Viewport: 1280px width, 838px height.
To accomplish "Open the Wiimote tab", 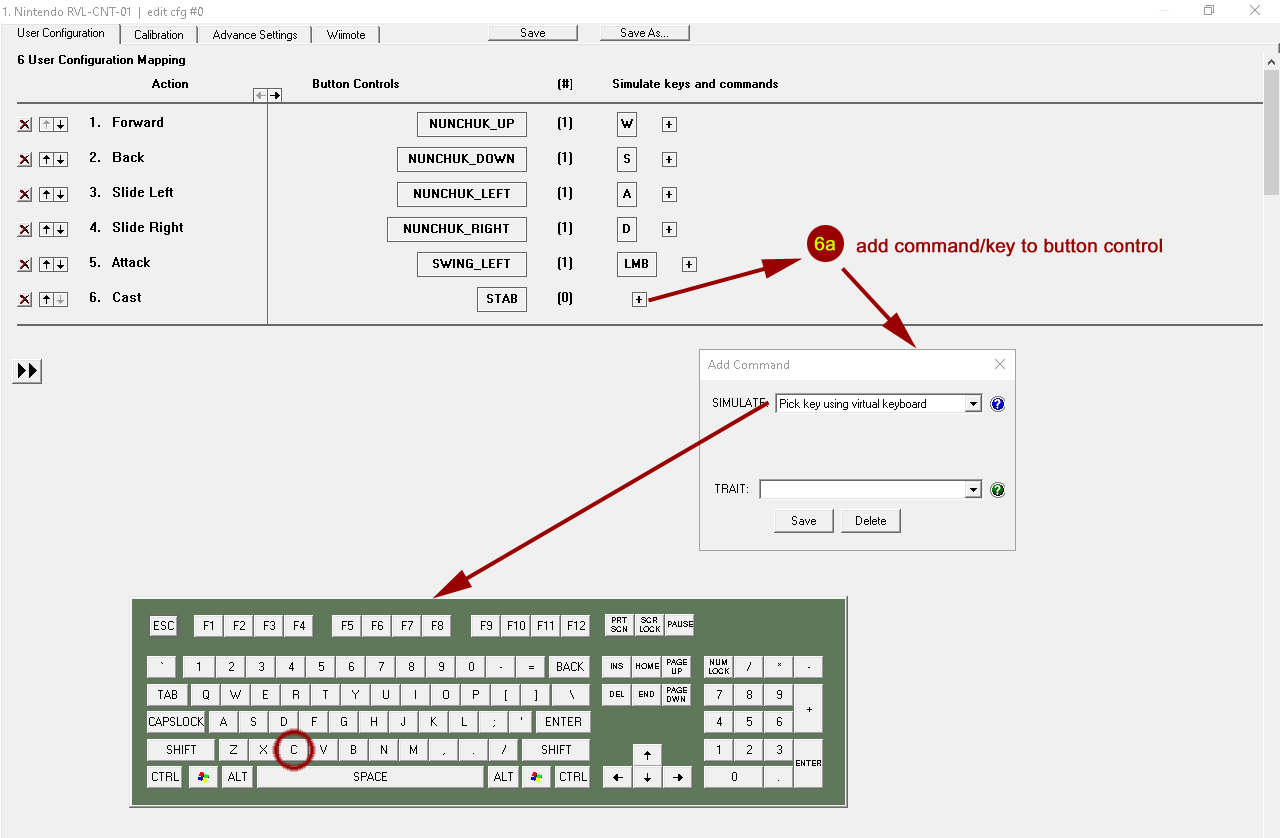I will (346, 35).
